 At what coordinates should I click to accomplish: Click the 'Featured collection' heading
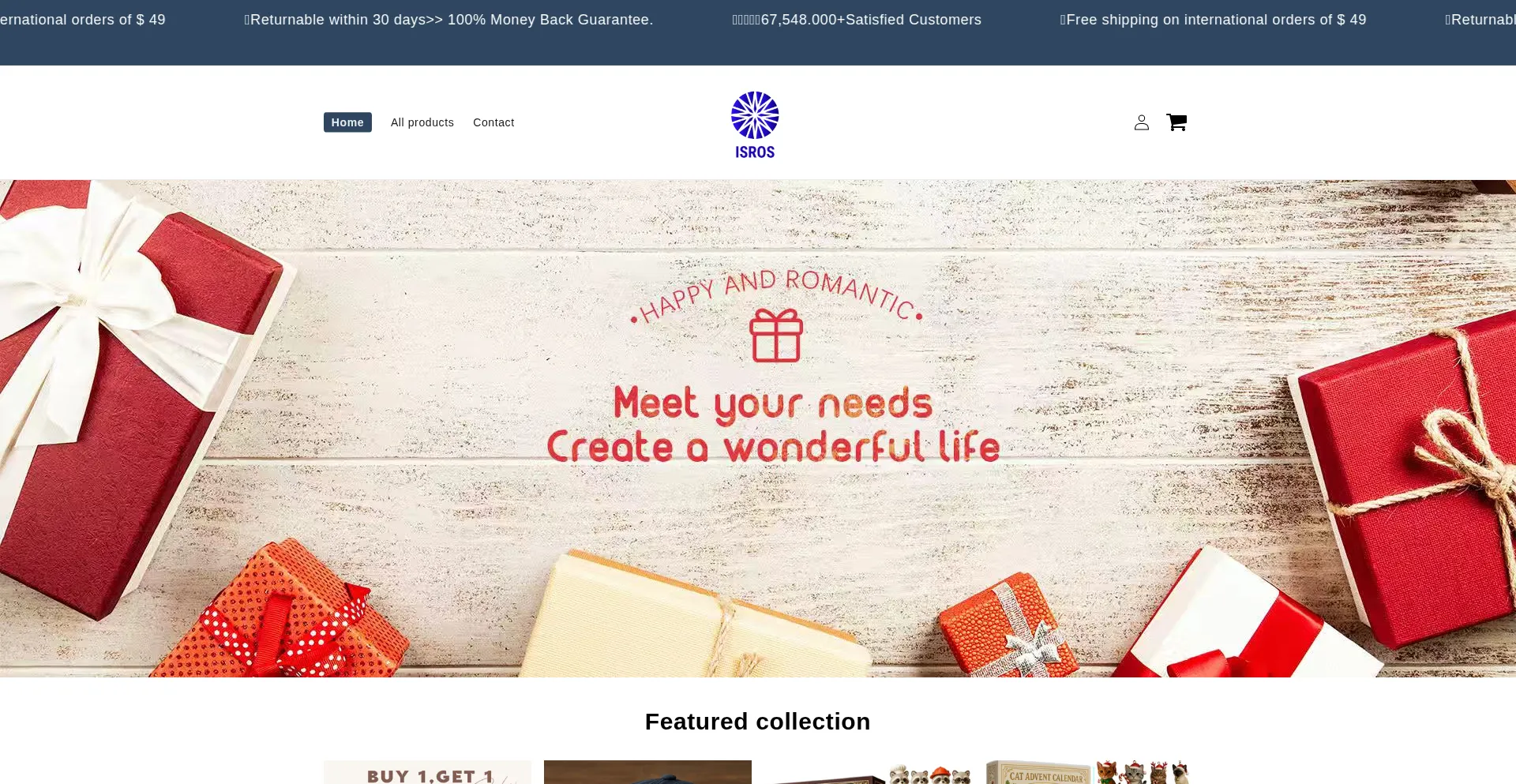click(758, 722)
